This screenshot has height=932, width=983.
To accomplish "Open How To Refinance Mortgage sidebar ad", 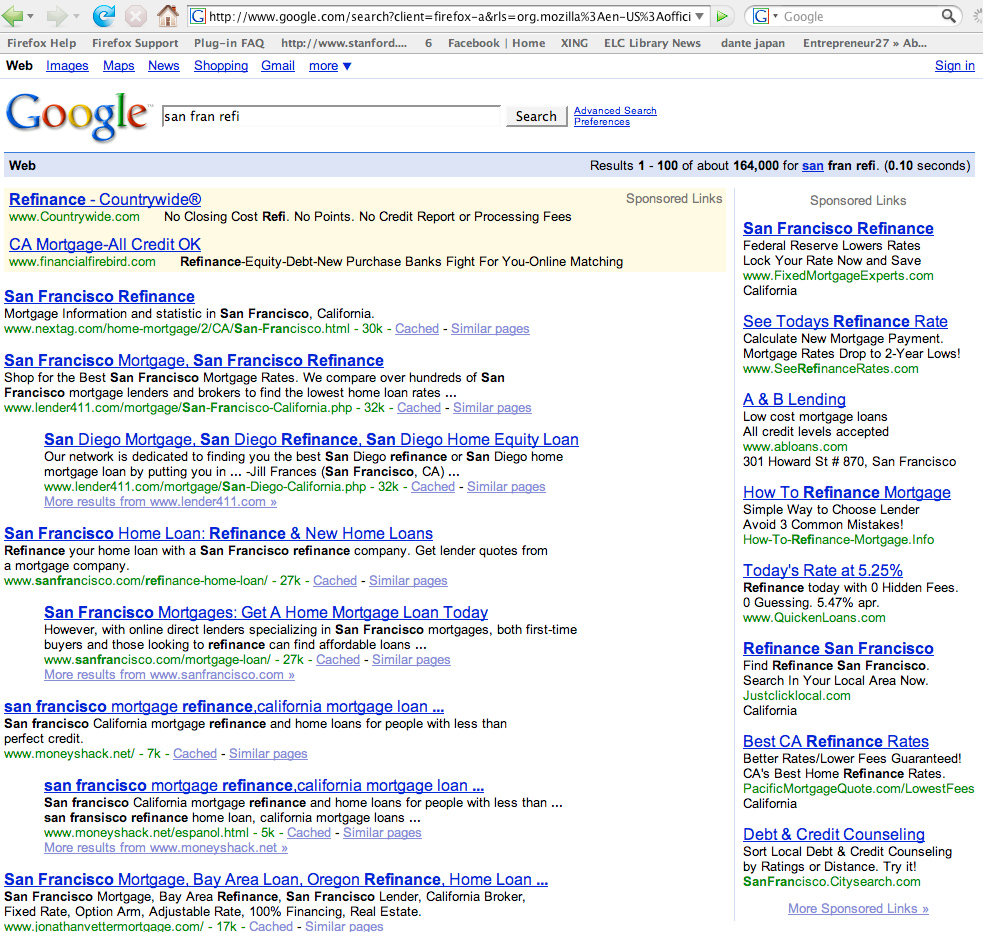I will pos(847,493).
